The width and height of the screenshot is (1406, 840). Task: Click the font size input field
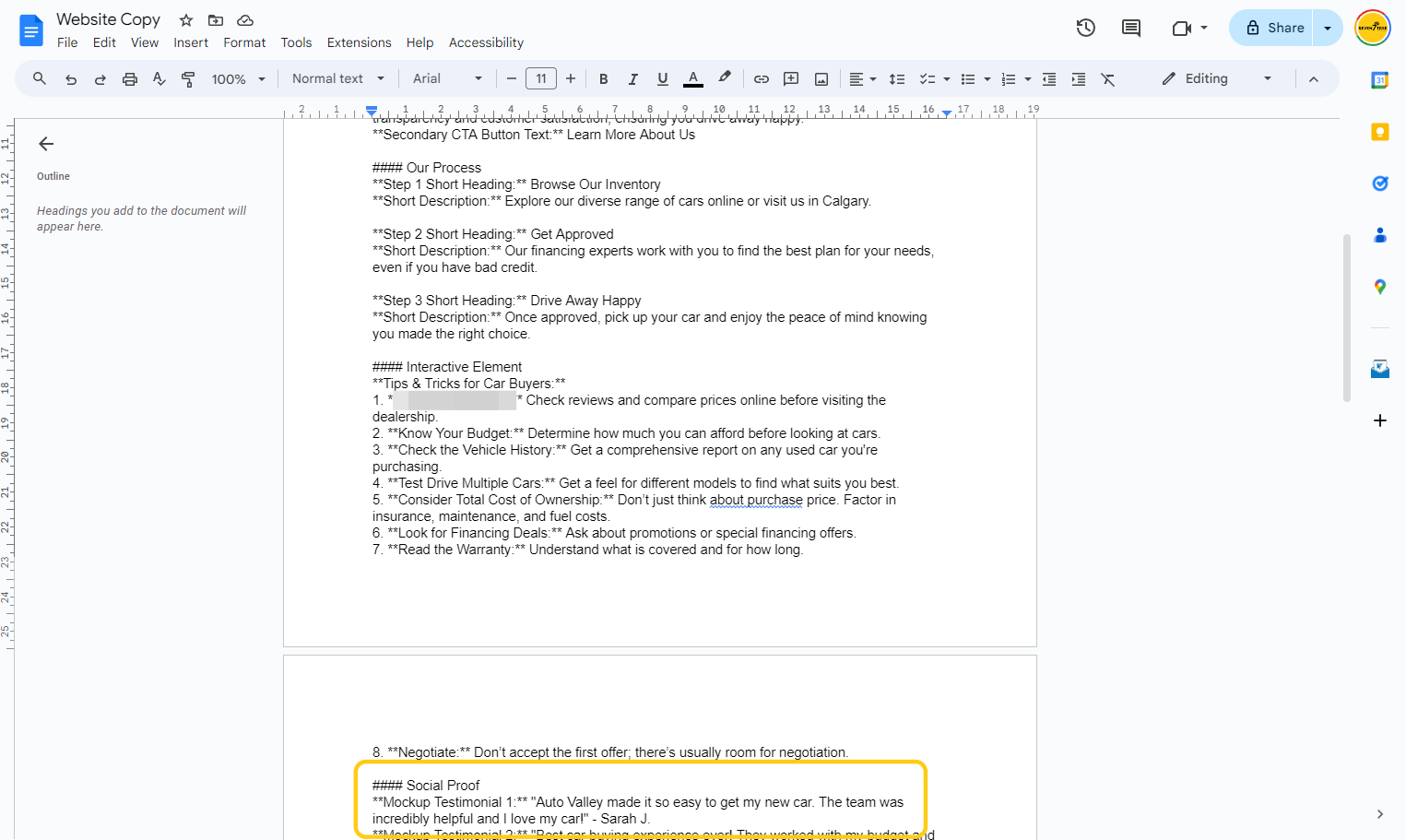[541, 79]
